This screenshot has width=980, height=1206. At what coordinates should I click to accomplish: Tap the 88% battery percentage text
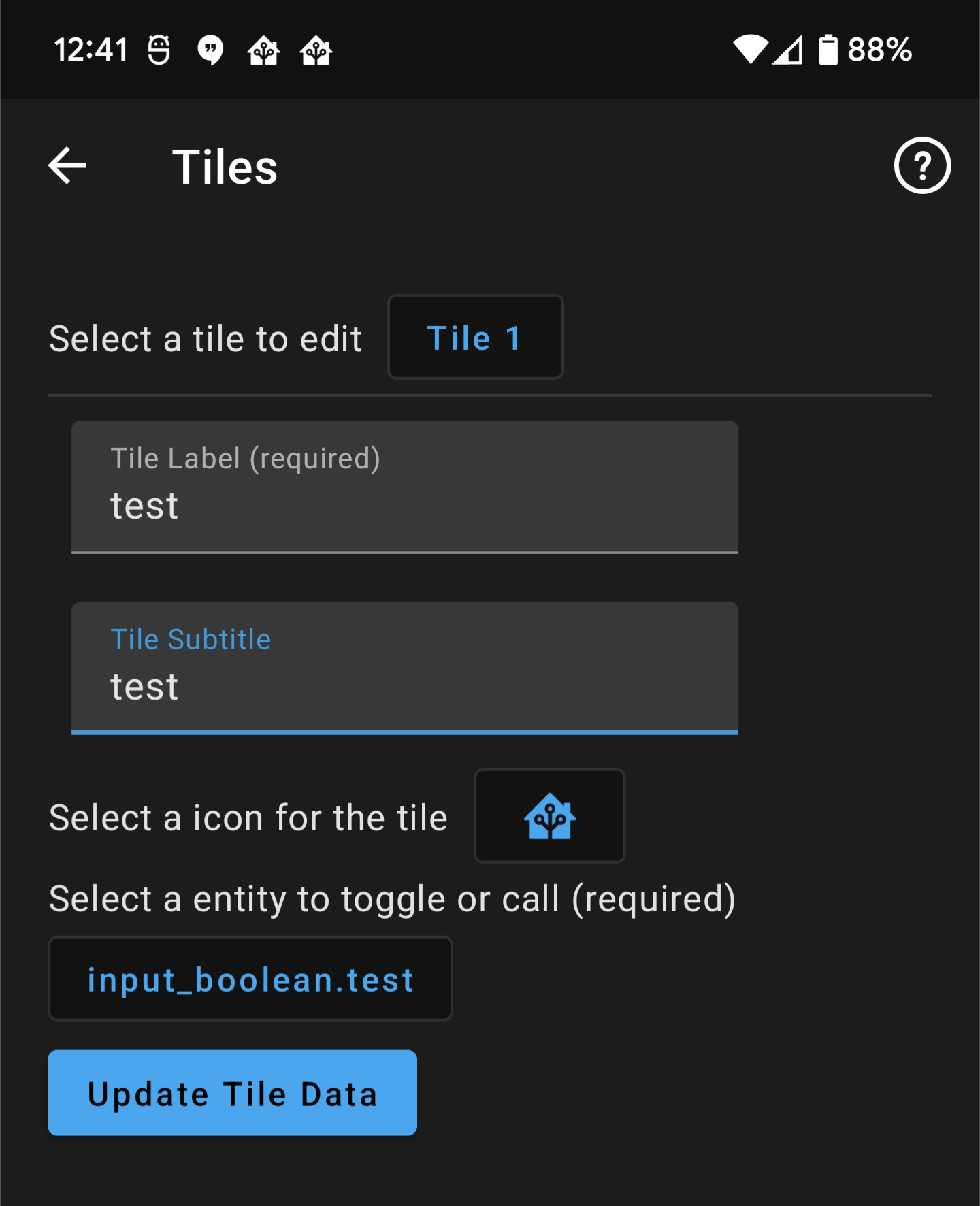[x=879, y=50]
